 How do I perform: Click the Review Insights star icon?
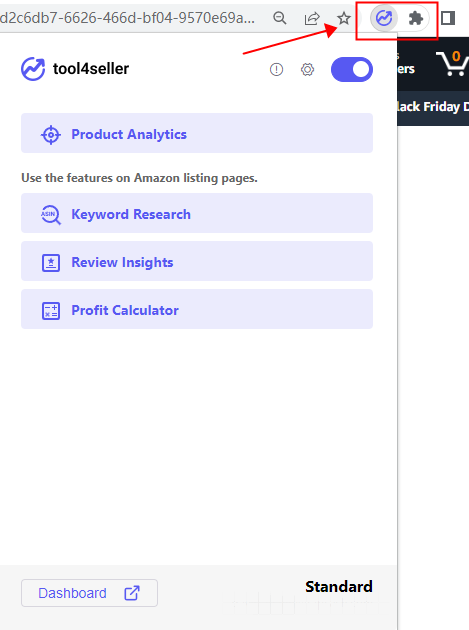[51, 263]
